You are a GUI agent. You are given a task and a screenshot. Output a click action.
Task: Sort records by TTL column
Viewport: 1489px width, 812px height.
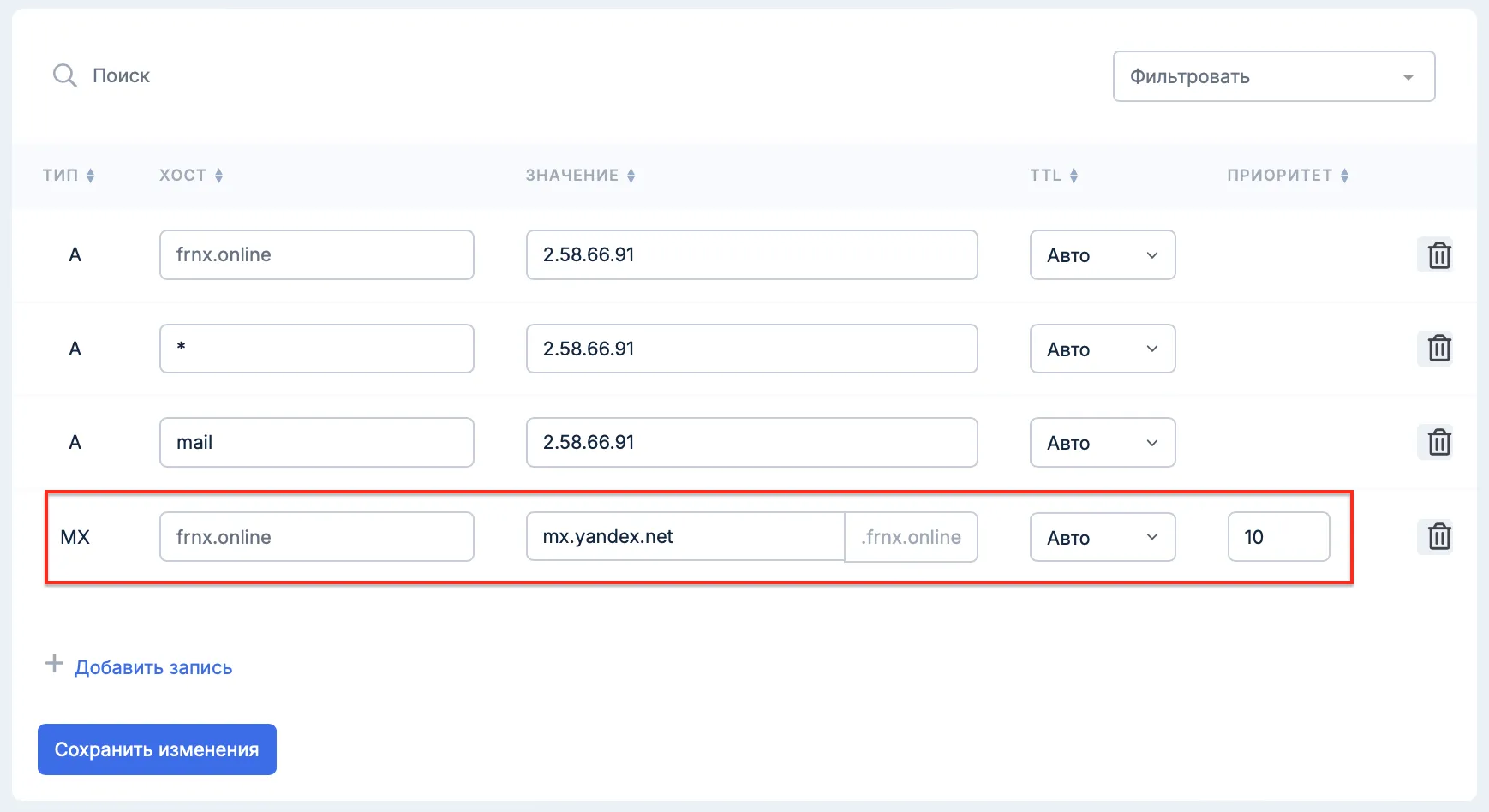pos(1054,176)
